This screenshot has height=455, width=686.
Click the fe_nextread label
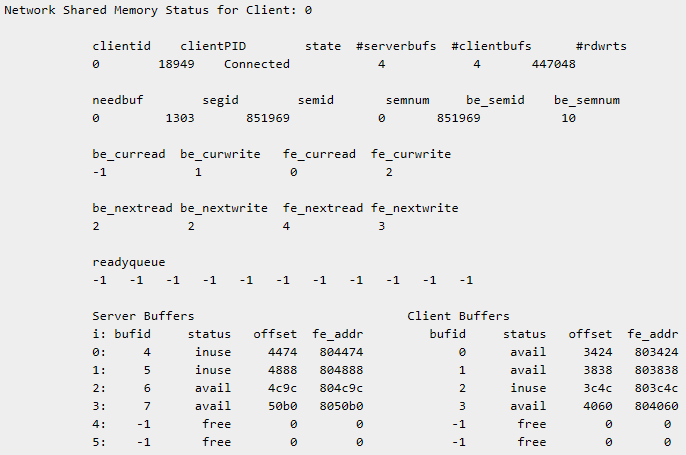coord(319,208)
